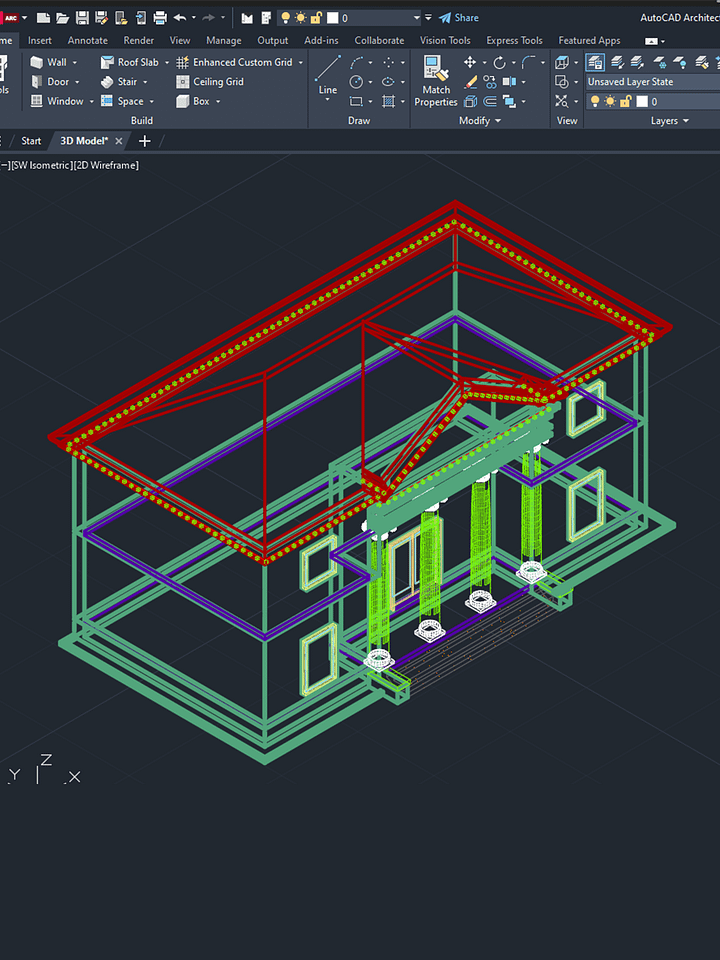Click the Share button
The image size is (720, 960).
pyautogui.click(x=459, y=18)
